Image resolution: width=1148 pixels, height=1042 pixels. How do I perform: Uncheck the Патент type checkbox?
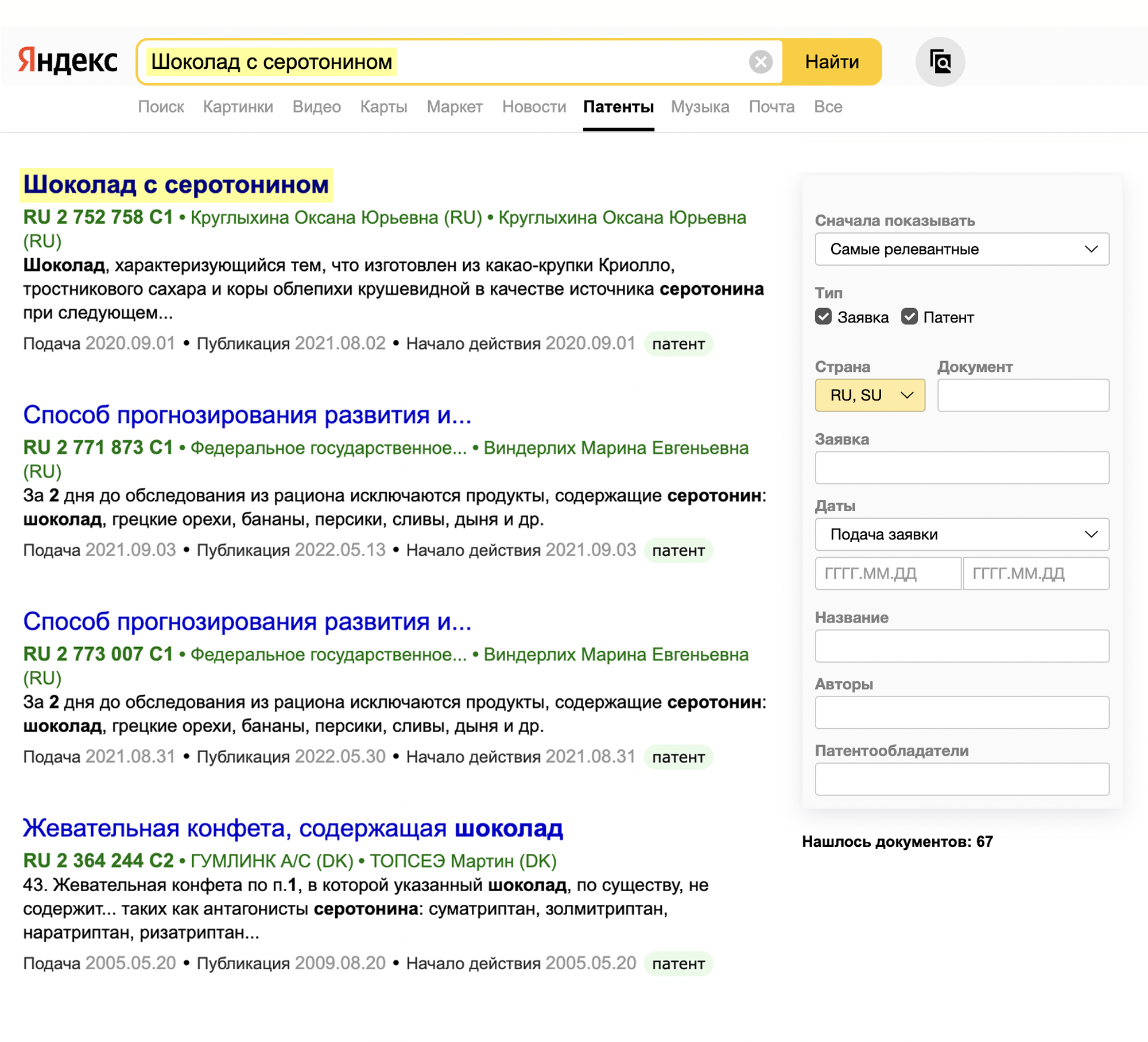tap(909, 317)
